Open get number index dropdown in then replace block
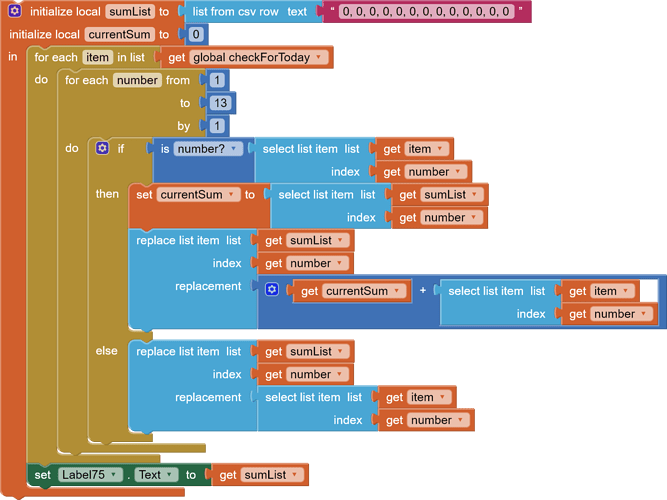Image resolution: width=667 pixels, height=500 pixels. 339,263
